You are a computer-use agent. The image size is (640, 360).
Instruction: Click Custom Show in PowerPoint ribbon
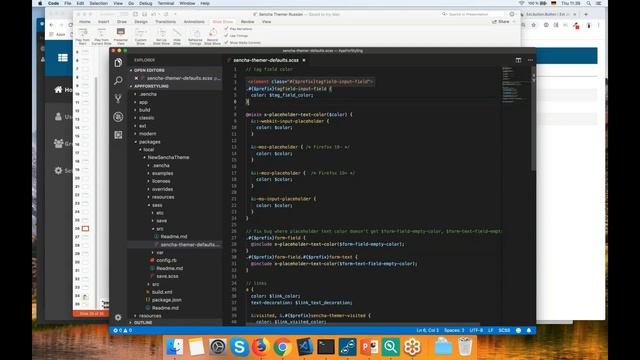pos(140,36)
